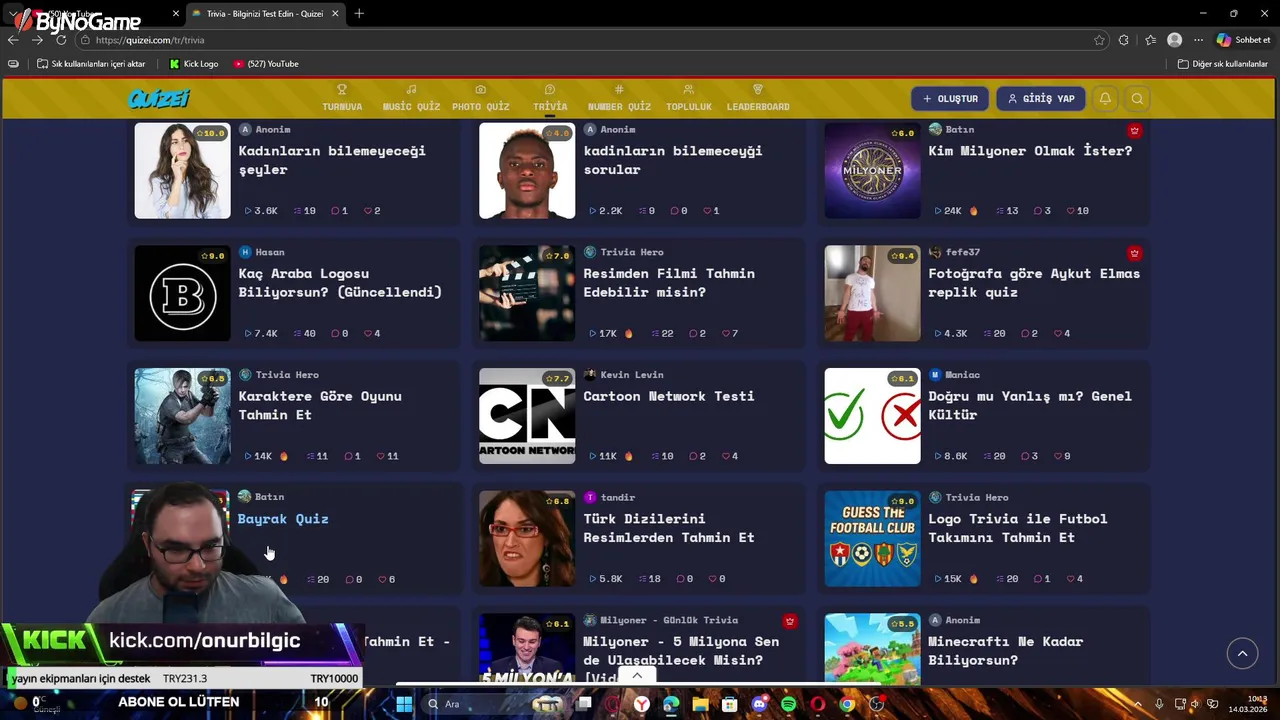Image resolution: width=1280 pixels, height=720 pixels.
Task: Open 'Türk Dizilerini Resimlerden Tahmin Et' quiz
Action: (669, 528)
